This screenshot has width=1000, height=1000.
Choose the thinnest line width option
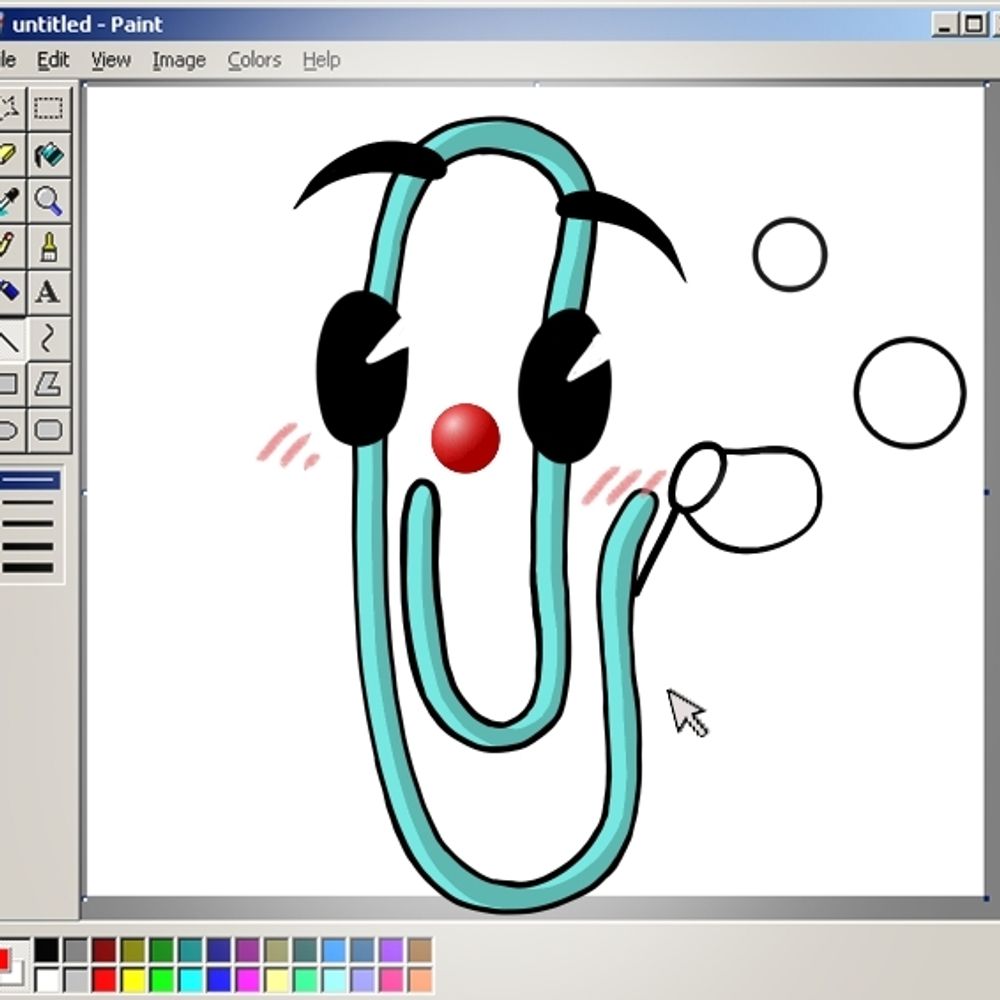pos(29,480)
